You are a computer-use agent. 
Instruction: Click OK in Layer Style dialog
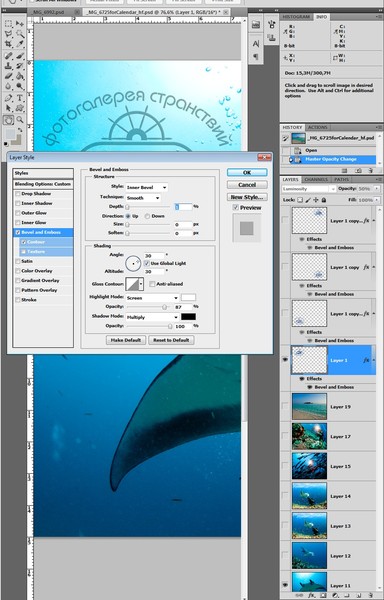pyautogui.click(x=247, y=173)
